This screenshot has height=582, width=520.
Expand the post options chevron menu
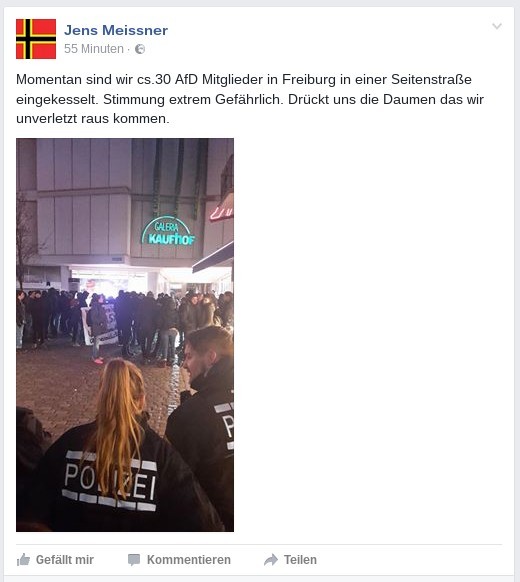[x=497, y=26]
